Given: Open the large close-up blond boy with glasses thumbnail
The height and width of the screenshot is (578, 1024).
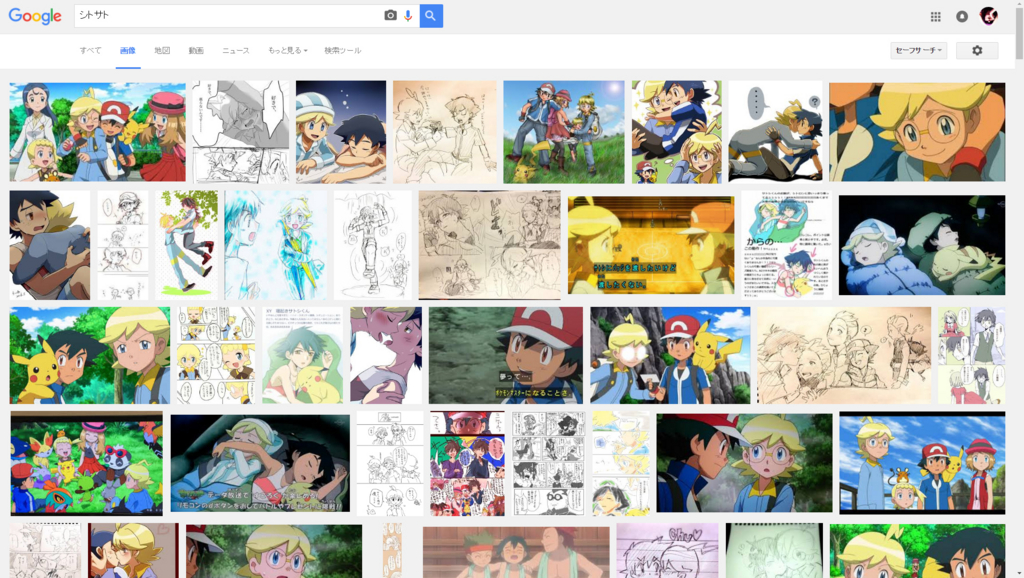Looking at the screenshot, I should (917, 132).
